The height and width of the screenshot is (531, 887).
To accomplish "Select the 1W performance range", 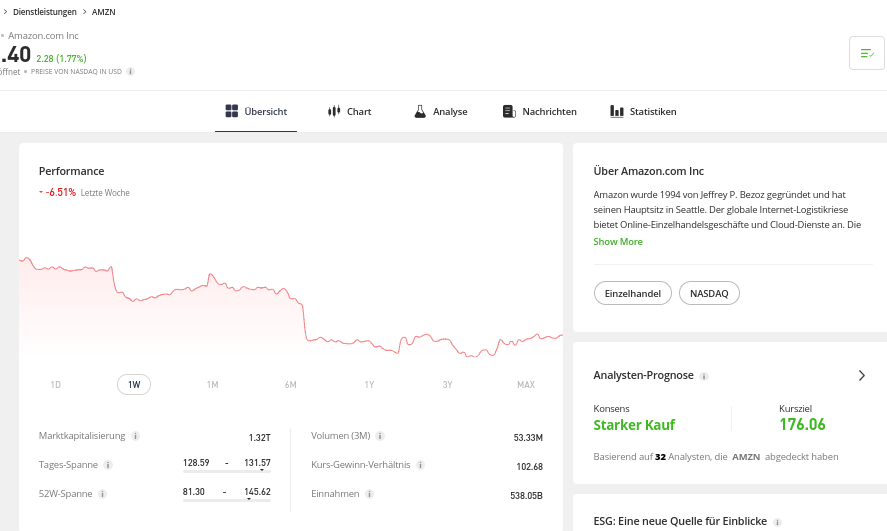I will coord(134,385).
